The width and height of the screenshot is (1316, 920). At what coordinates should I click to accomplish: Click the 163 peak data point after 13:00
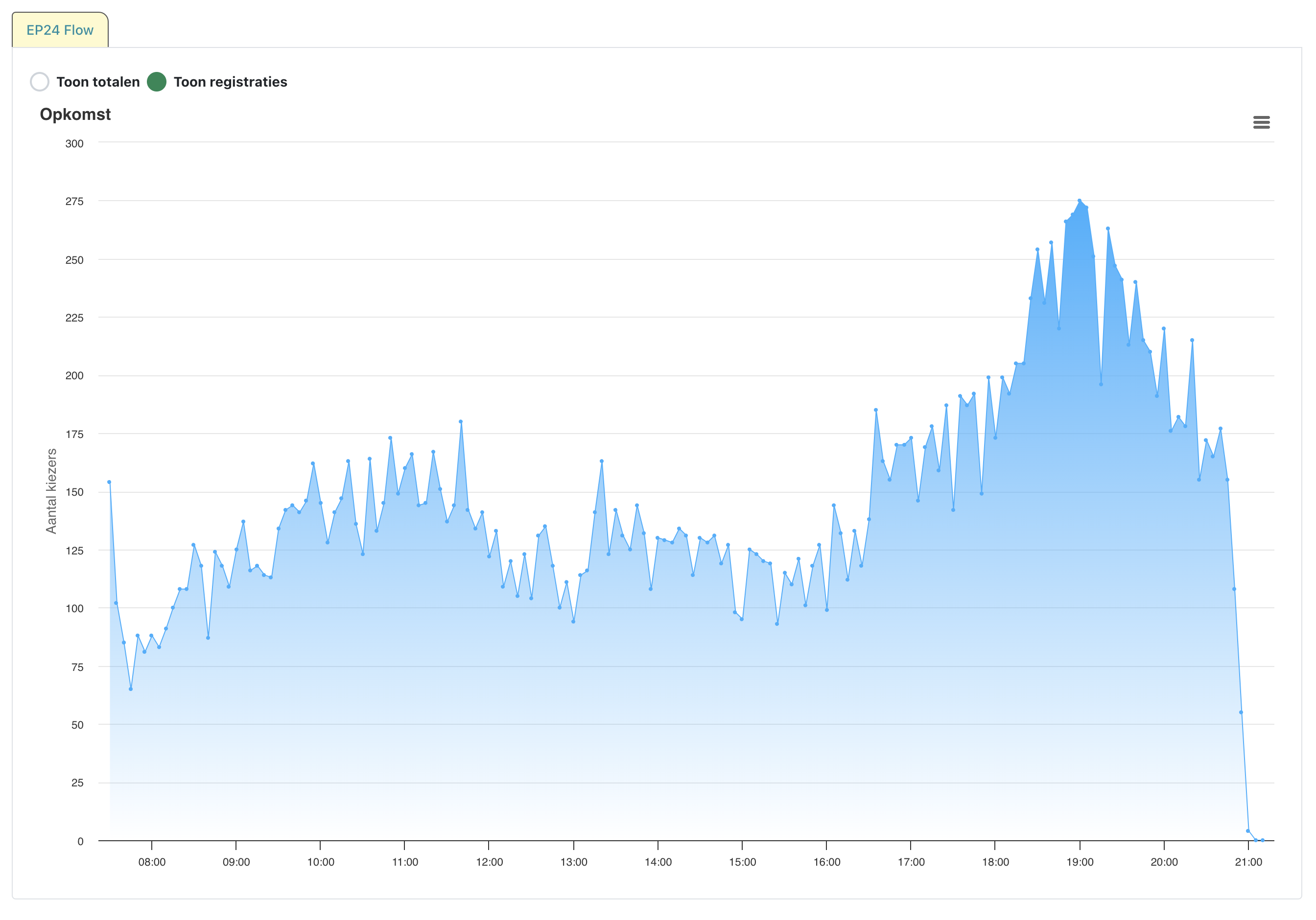pos(602,460)
